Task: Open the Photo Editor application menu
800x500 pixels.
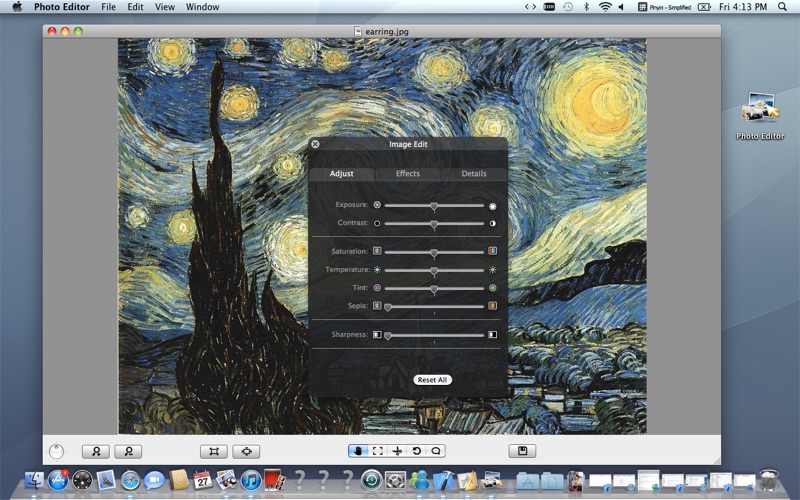Action: 62,7
